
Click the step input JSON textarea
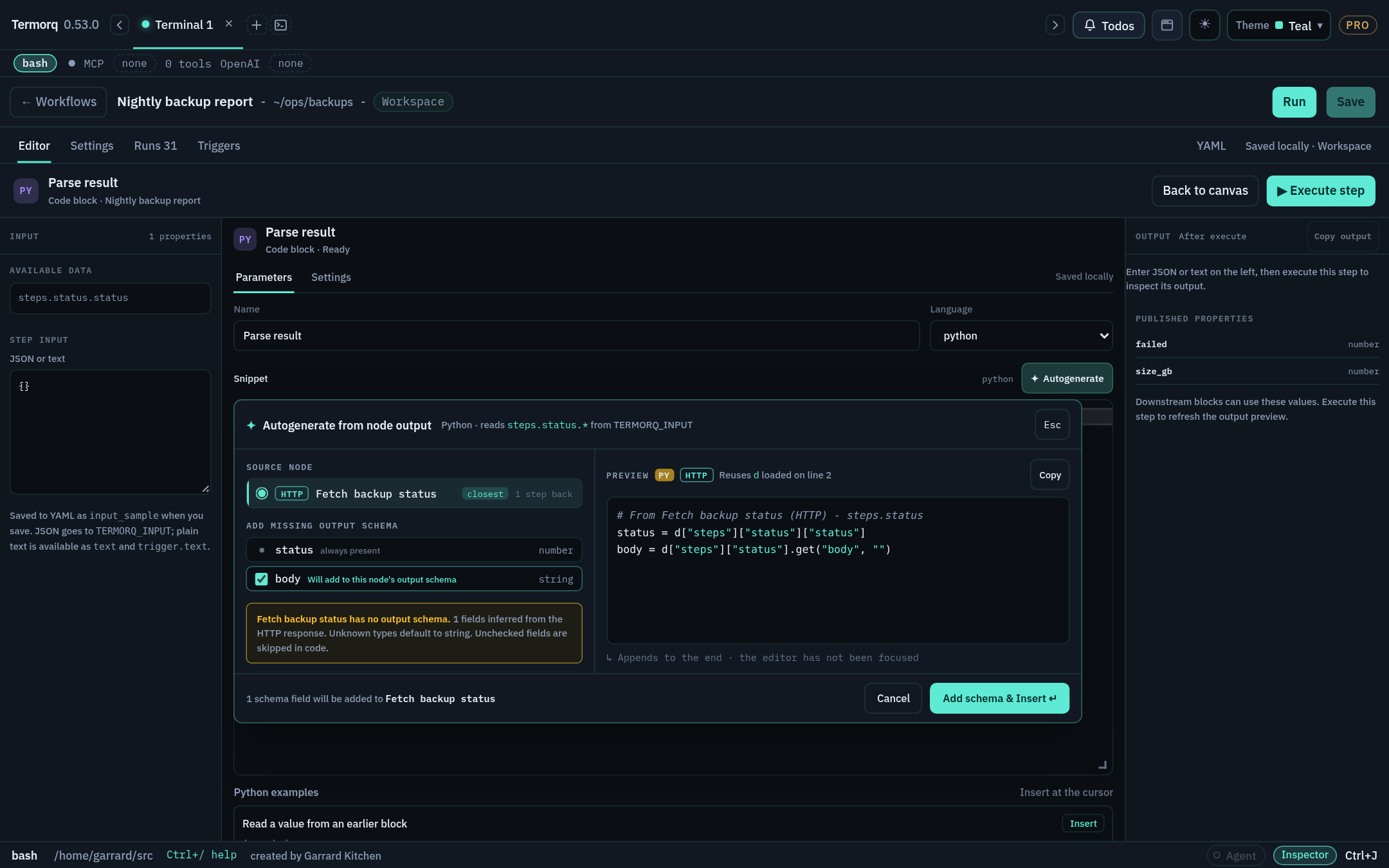pos(111,432)
